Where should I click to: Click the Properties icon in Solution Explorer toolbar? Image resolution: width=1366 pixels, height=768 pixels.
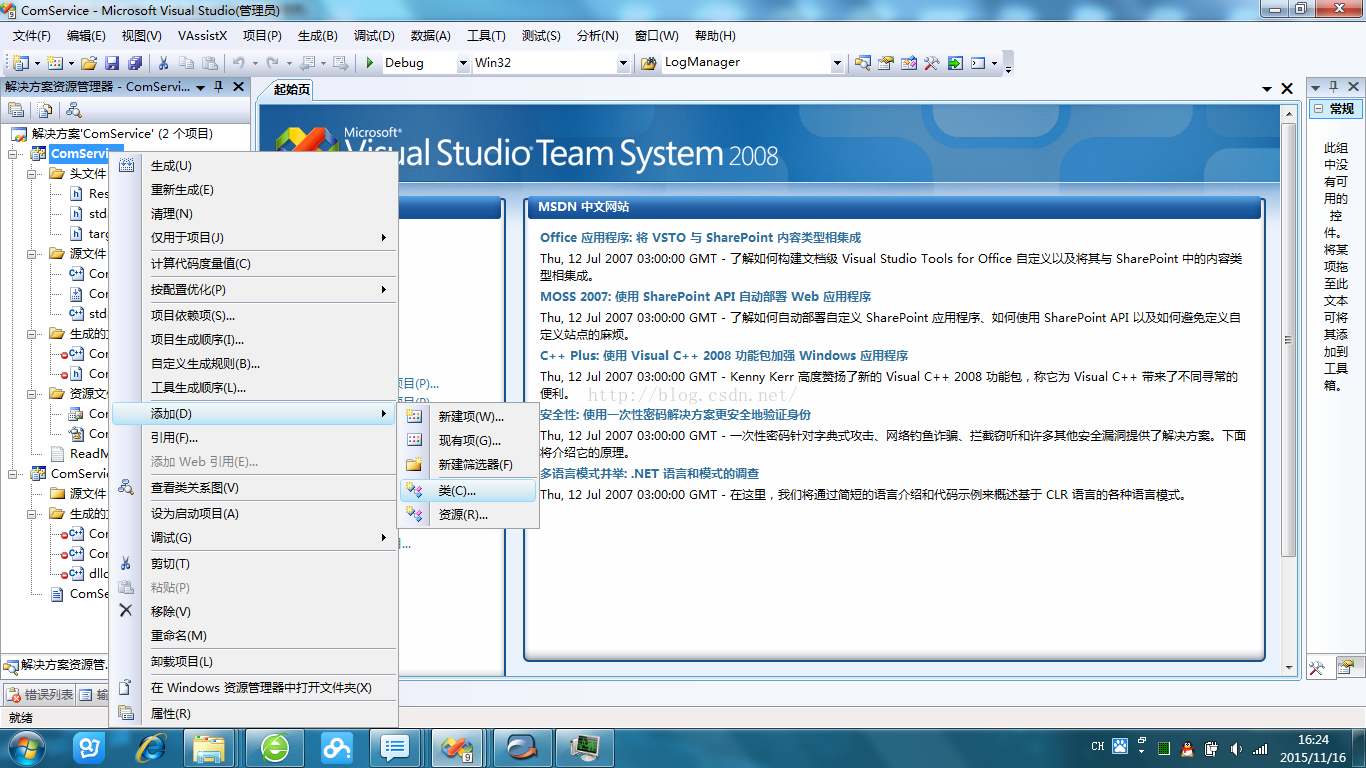[16, 110]
